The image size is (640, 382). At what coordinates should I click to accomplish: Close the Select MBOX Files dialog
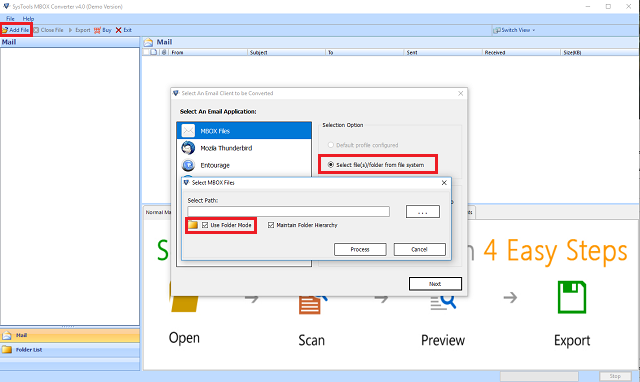(444, 183)
